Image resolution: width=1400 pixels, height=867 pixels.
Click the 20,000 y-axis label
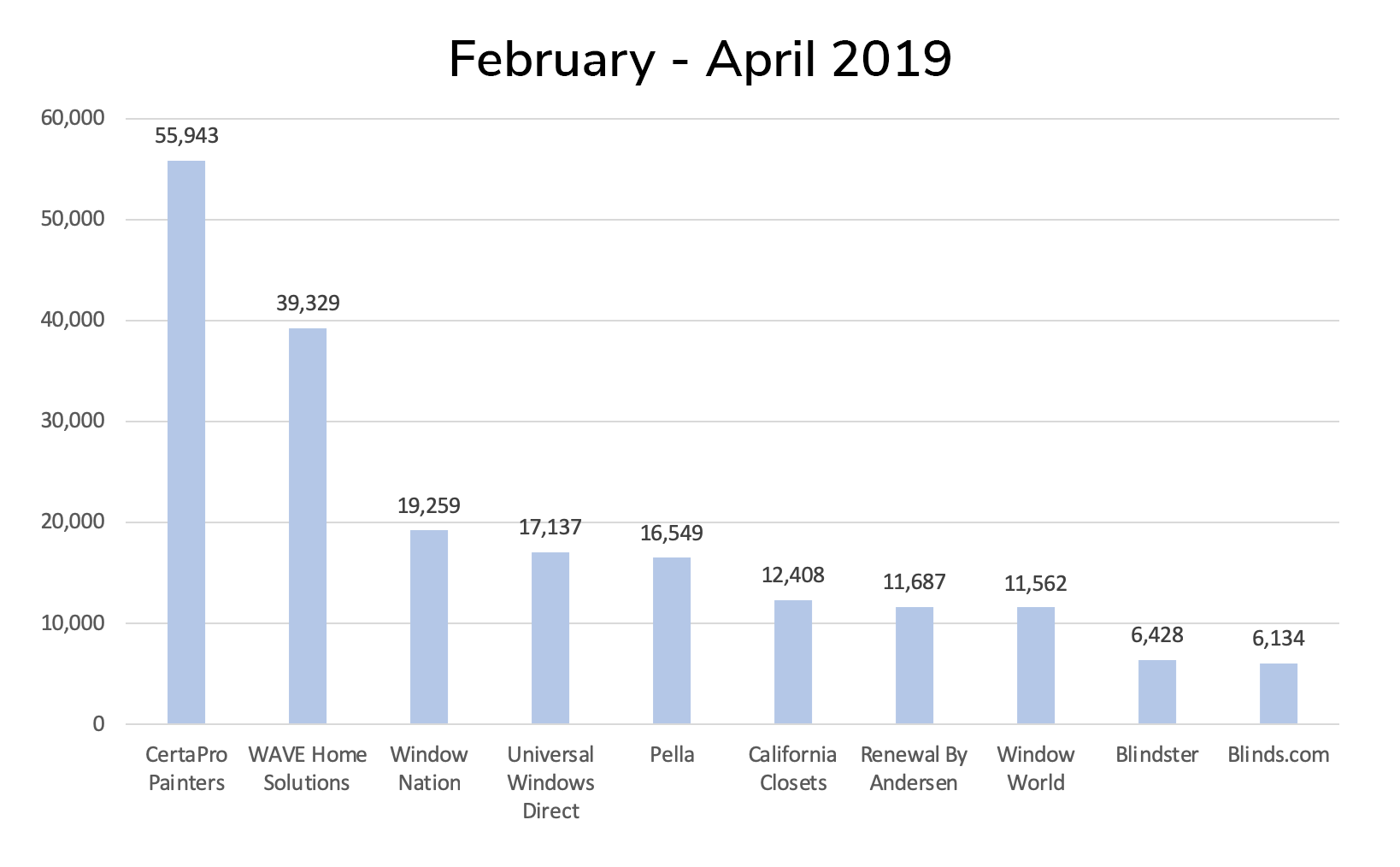(x=73, y=522)
